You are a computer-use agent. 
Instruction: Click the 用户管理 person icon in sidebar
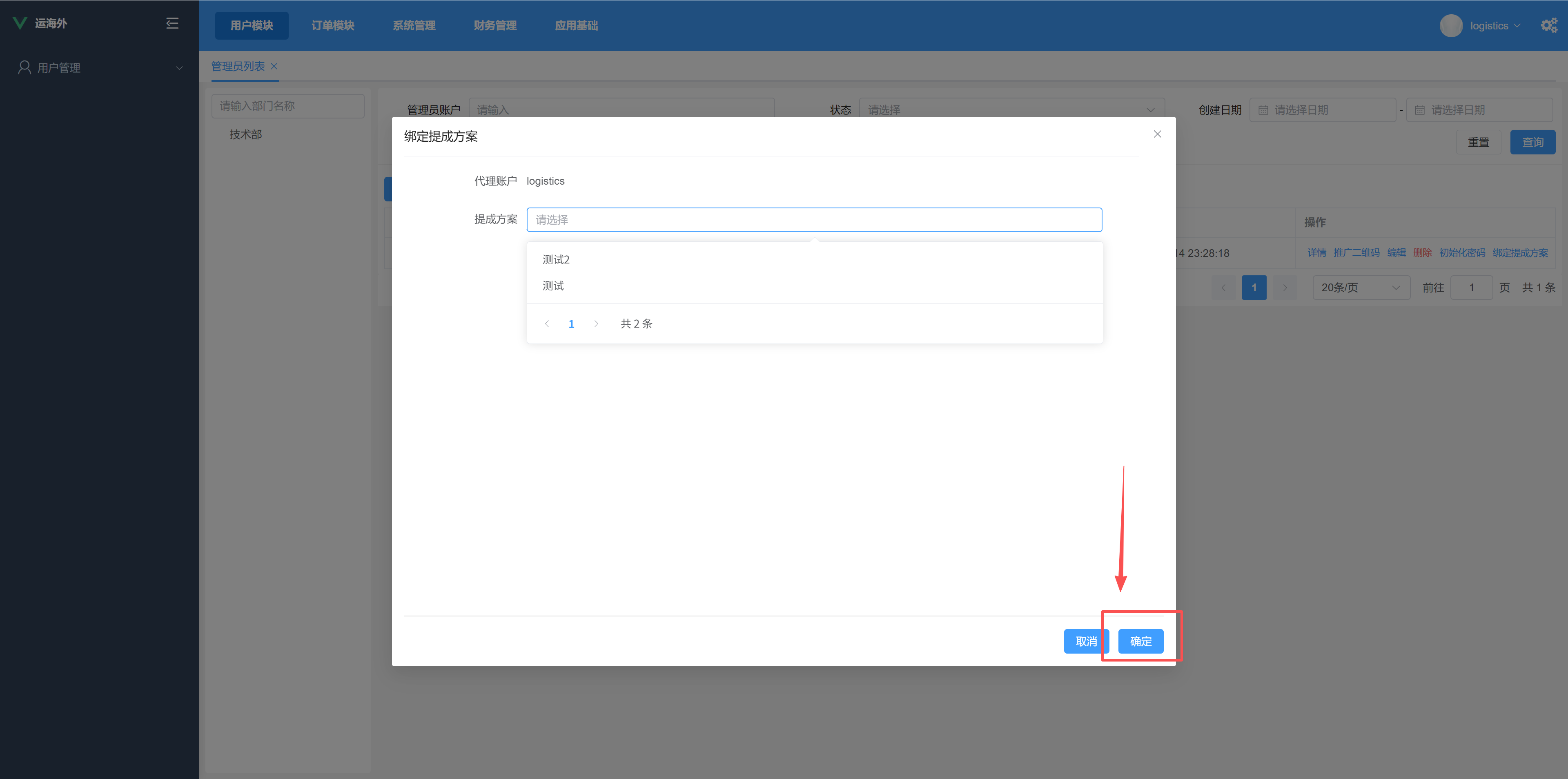coord(24,68)
